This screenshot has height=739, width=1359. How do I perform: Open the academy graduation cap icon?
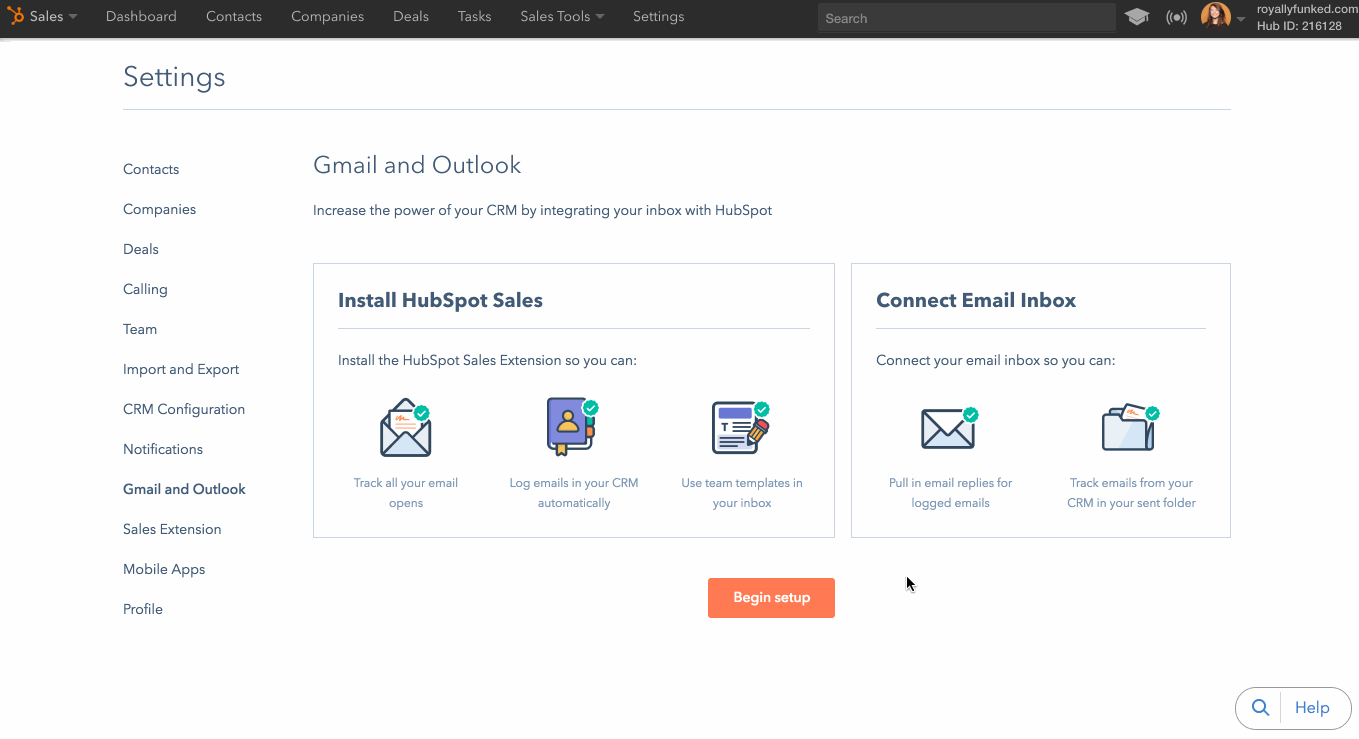tap(1137, 17)
